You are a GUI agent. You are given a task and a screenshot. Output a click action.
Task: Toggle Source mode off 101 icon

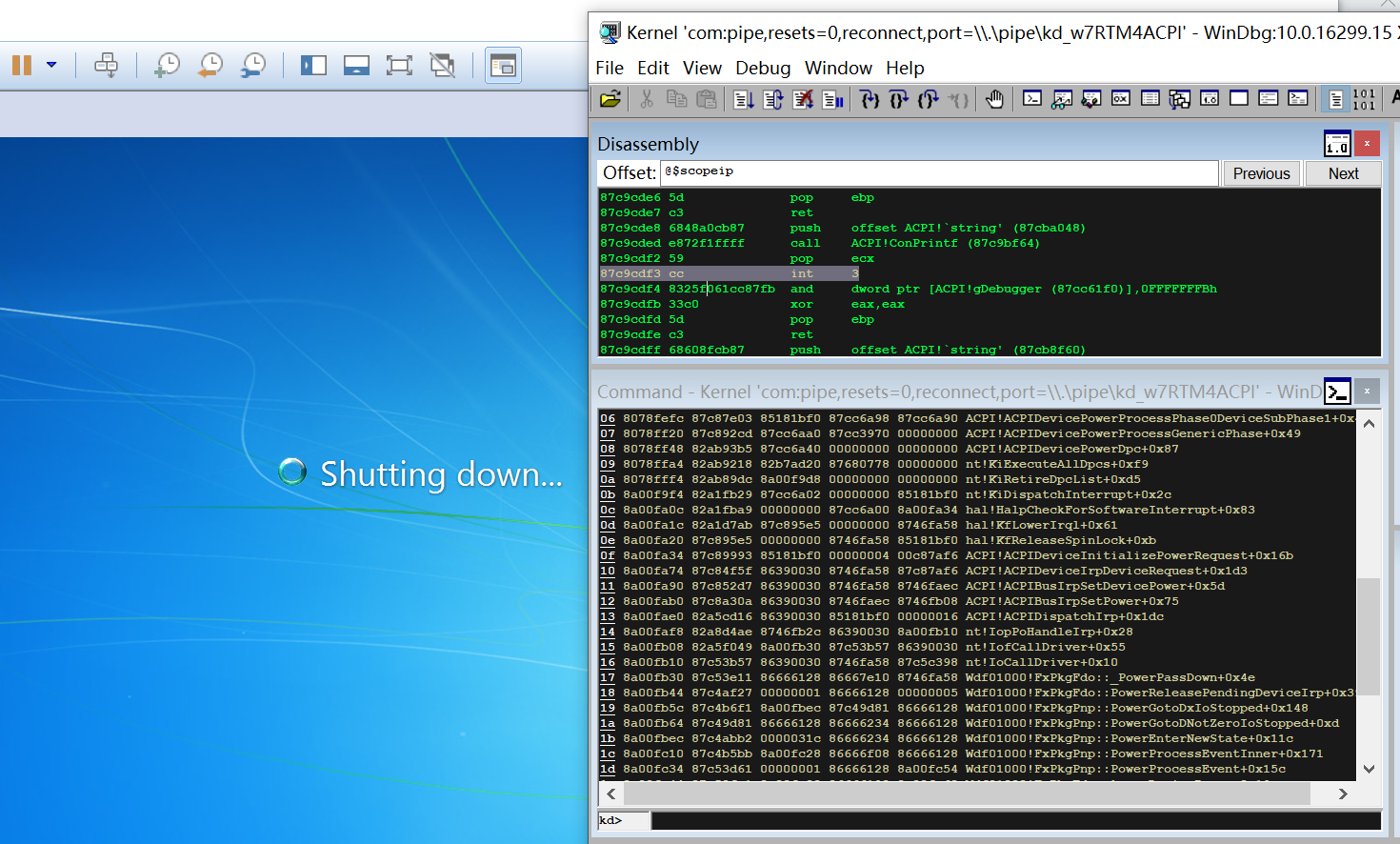coord(1364,98)
